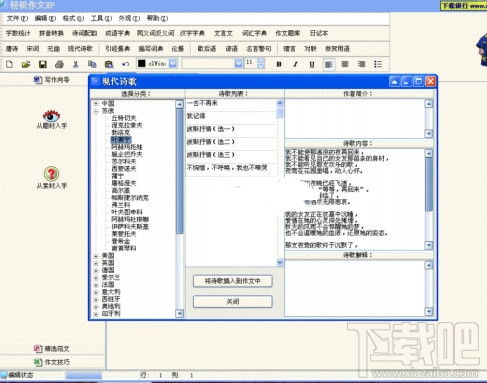Center-align text in the toolbar

[x=345, y=64]
